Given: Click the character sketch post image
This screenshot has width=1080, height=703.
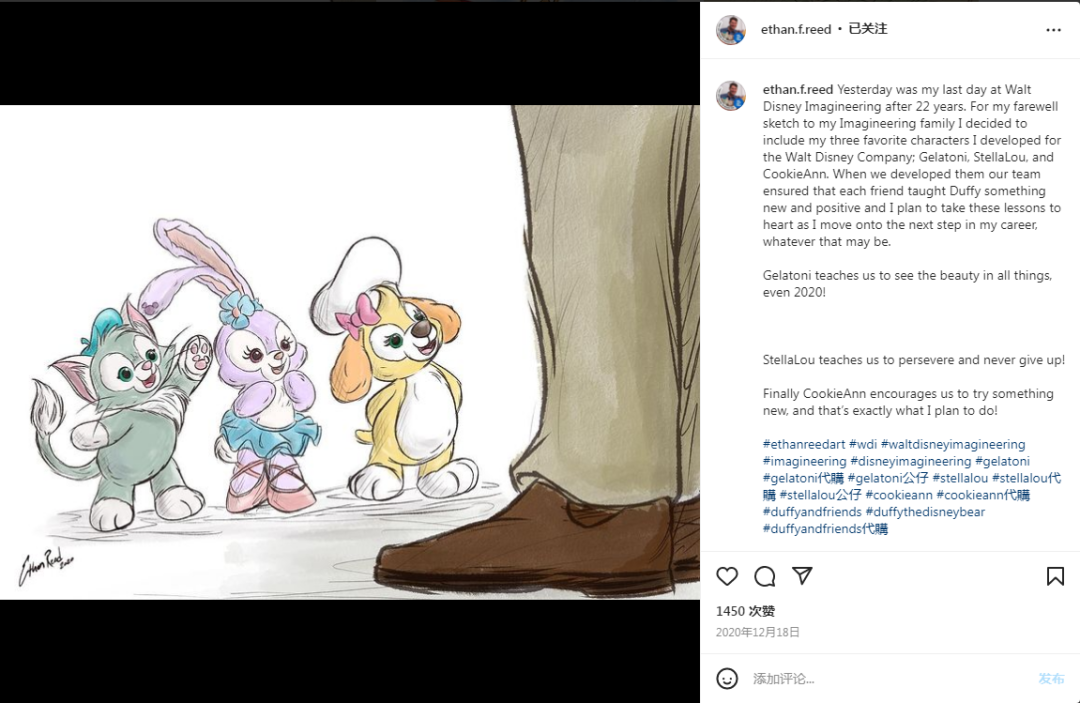Looking at the screenshot, I should (x=350, y=352).
